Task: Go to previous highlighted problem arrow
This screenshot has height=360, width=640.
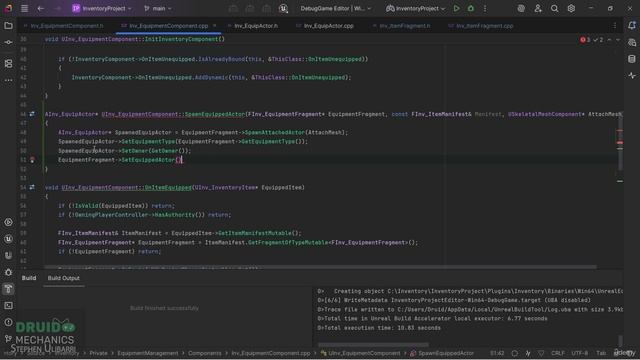Action: click(x=609, y=40)
